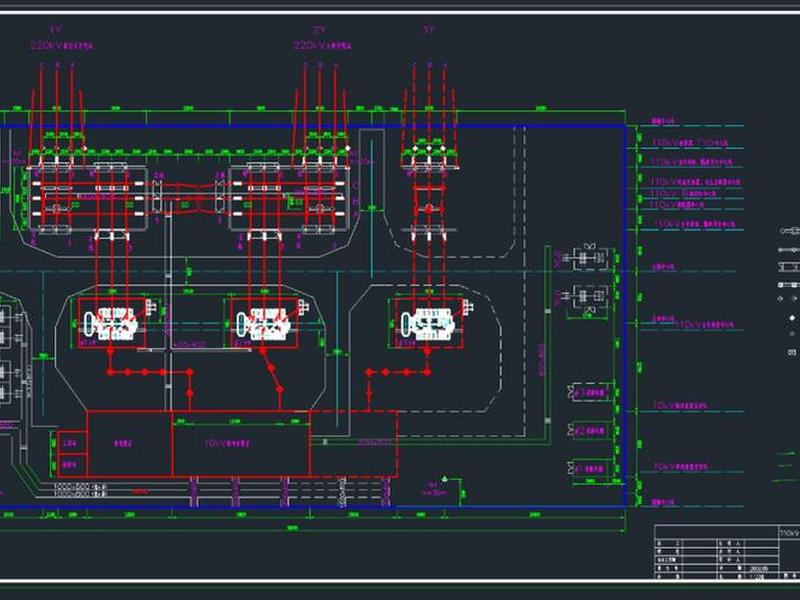This screenshot has width=800, height=600.
Task: Pick the green triangle elevation marker
Action: point(444,479)
